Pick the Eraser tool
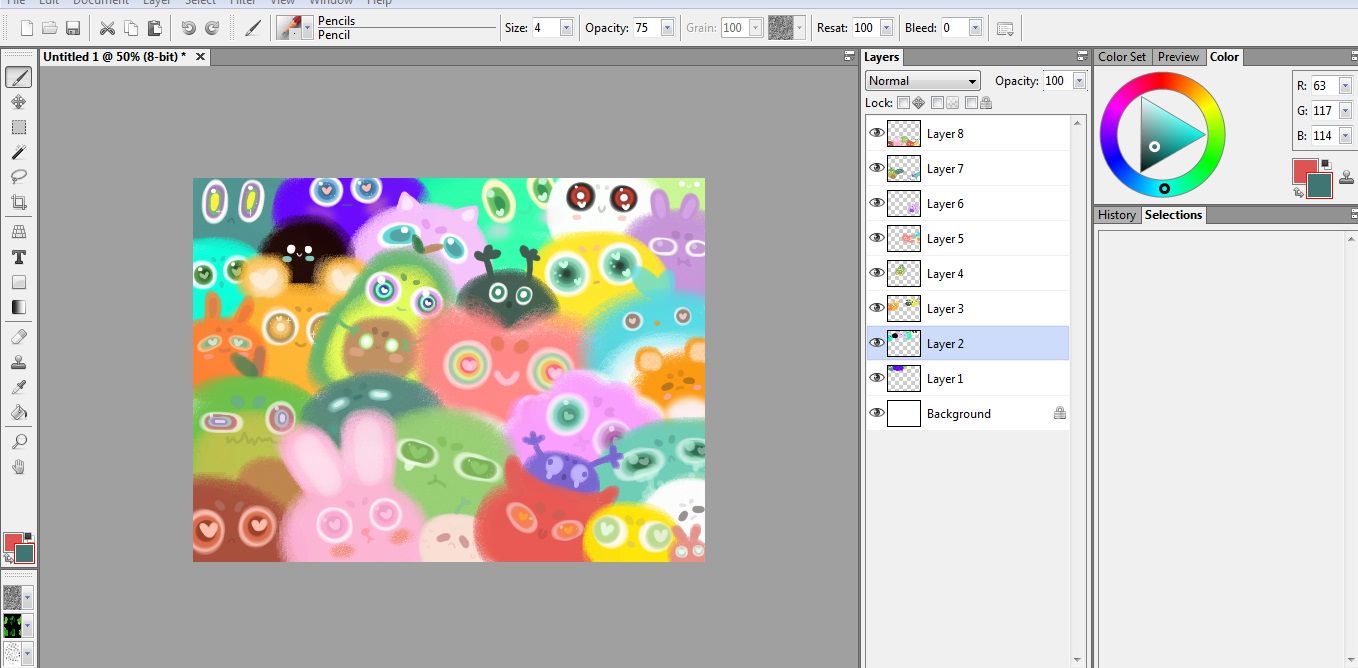The width and height of the screenshot is (1358, 668). pyautogui.click(x=18, y=337)
